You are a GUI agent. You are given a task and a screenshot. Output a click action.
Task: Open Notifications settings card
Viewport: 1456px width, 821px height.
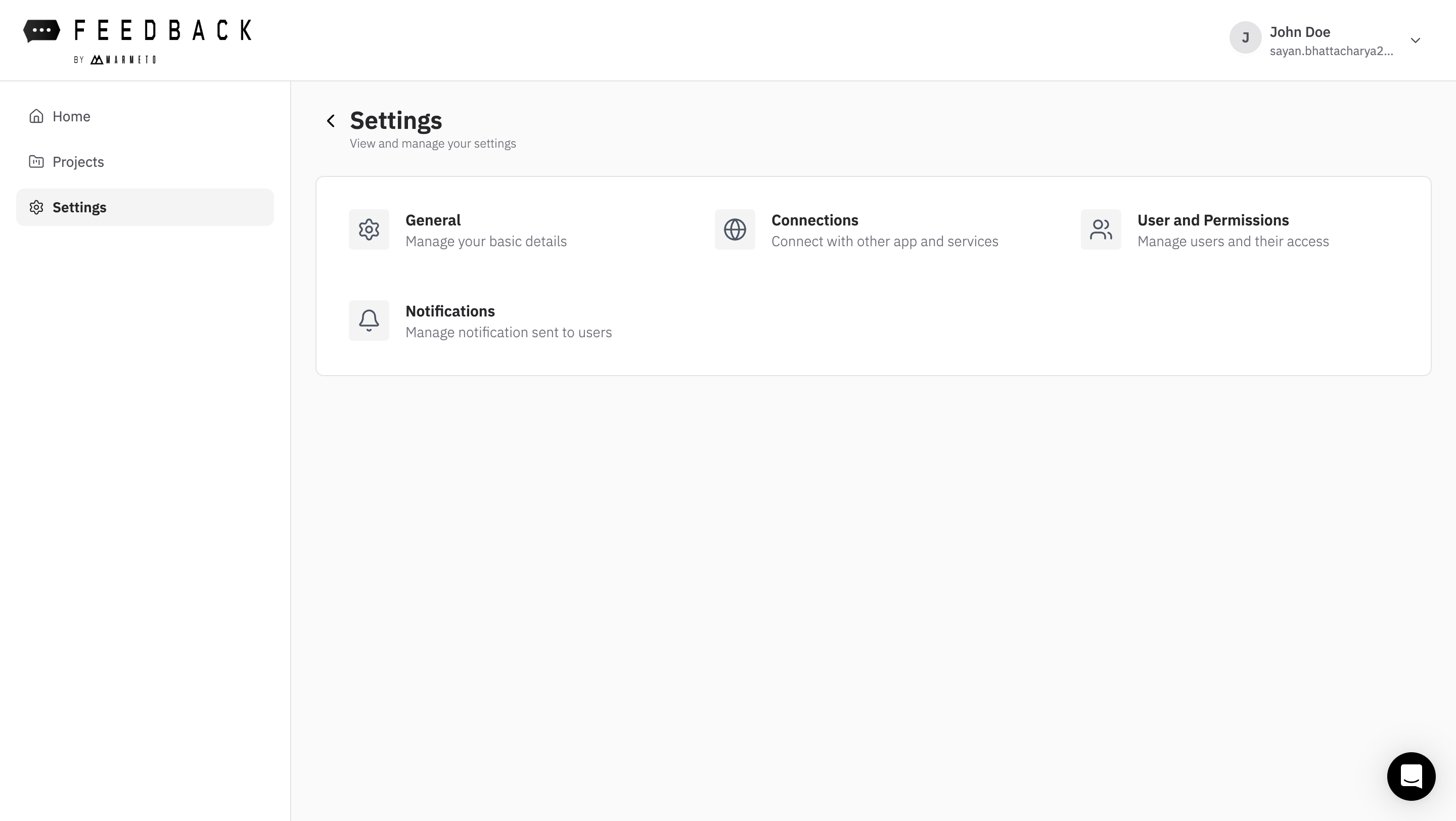508,321
